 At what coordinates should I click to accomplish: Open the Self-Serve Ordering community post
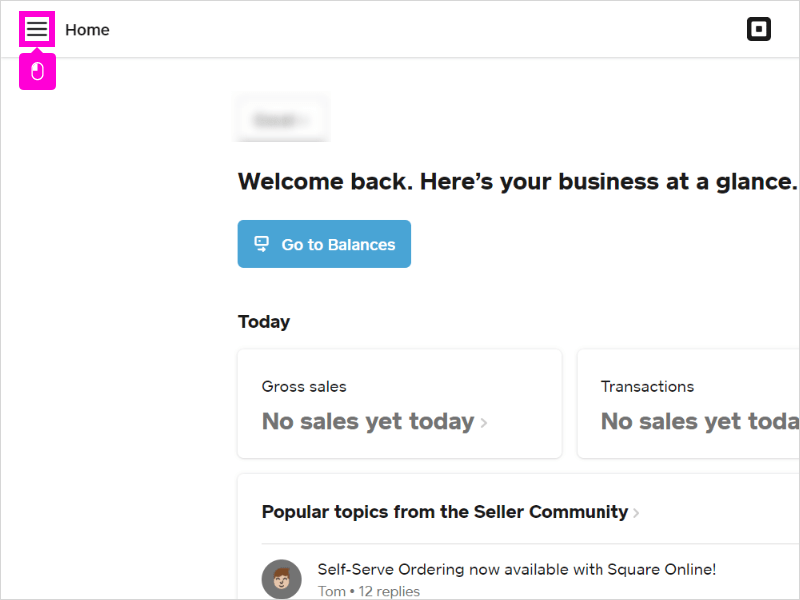click(516, 569)
